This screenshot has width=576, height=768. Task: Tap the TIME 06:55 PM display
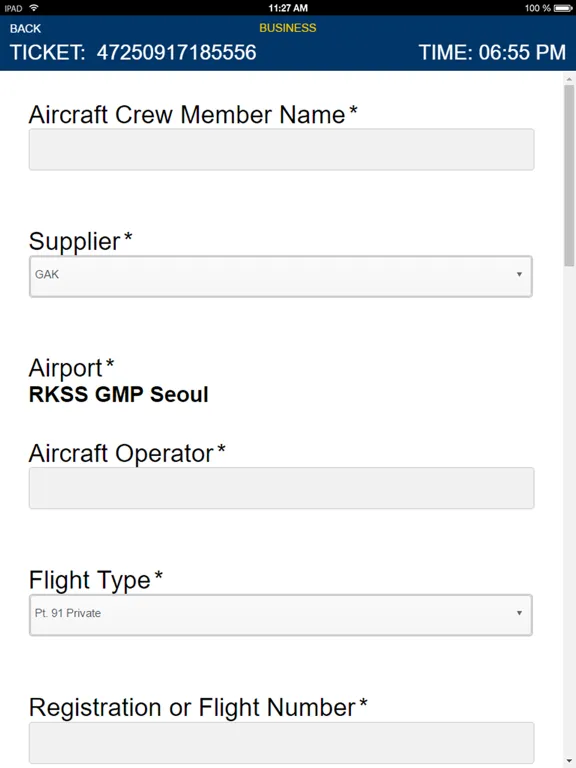tap(492, 52)
